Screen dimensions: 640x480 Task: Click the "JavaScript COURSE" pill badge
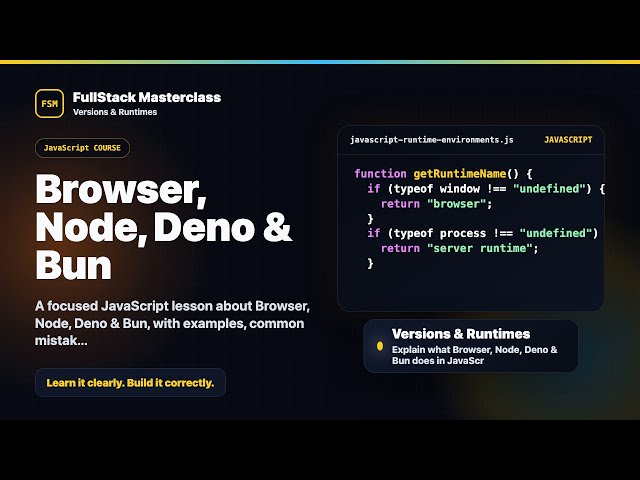pyautogui.click(x=82, y=148)
